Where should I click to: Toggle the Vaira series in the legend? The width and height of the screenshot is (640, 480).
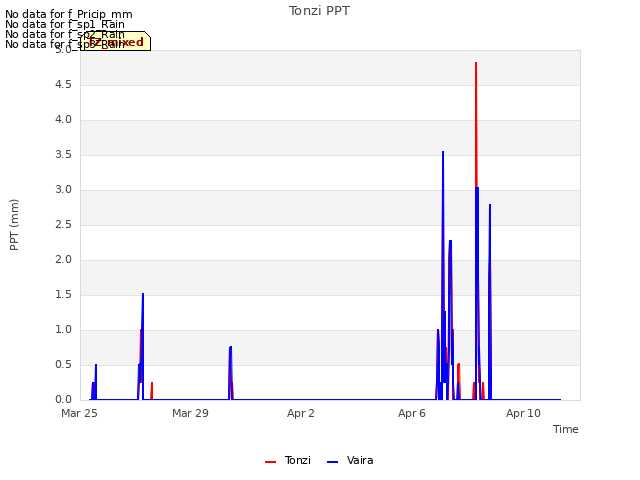[350, 460]
